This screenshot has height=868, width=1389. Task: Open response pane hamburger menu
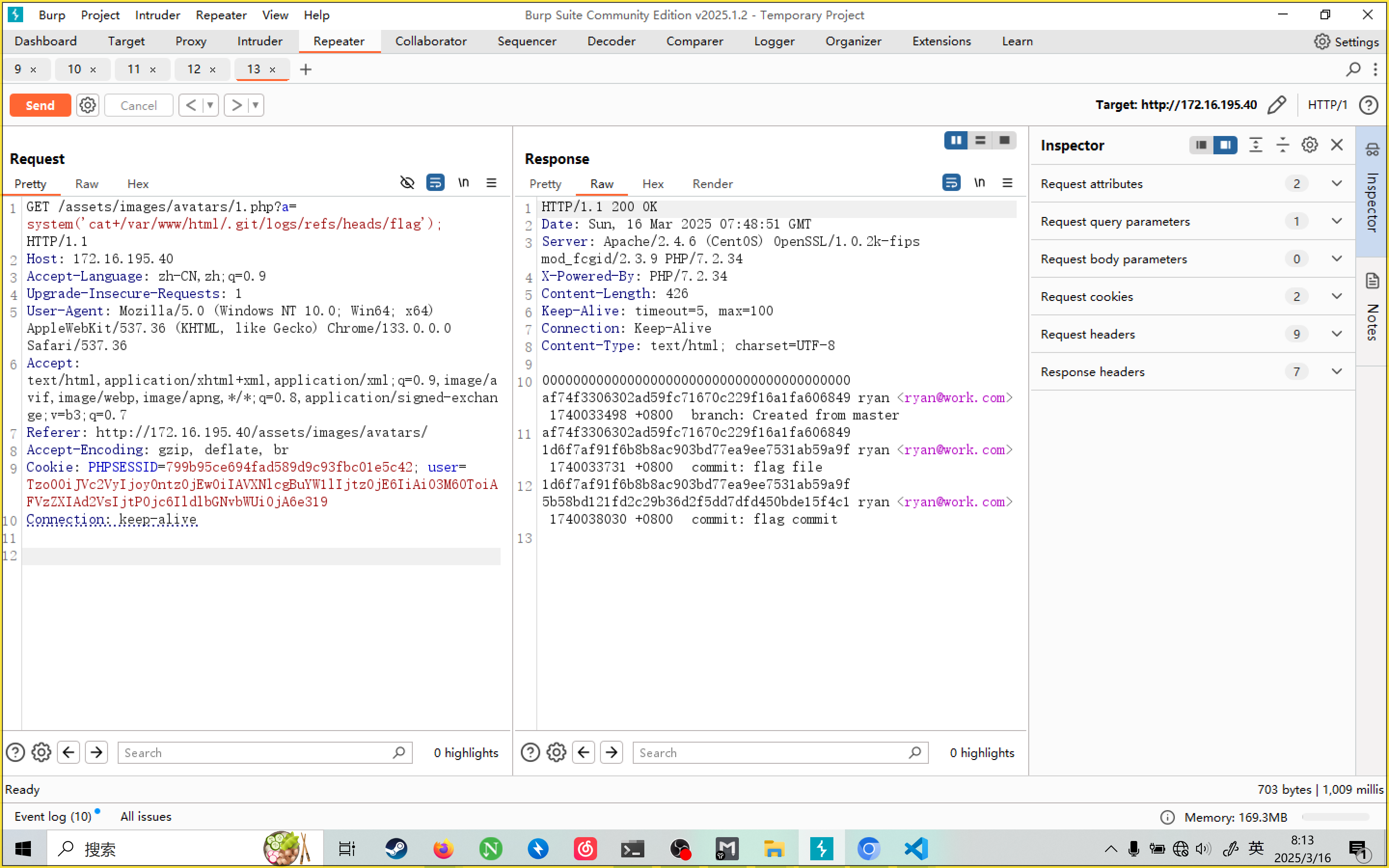pos(1008,183)
